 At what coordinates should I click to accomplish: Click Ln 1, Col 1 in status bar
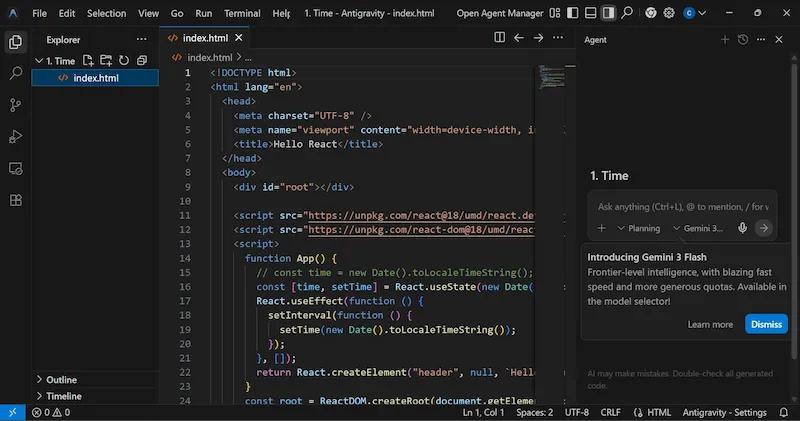(483, 412)
